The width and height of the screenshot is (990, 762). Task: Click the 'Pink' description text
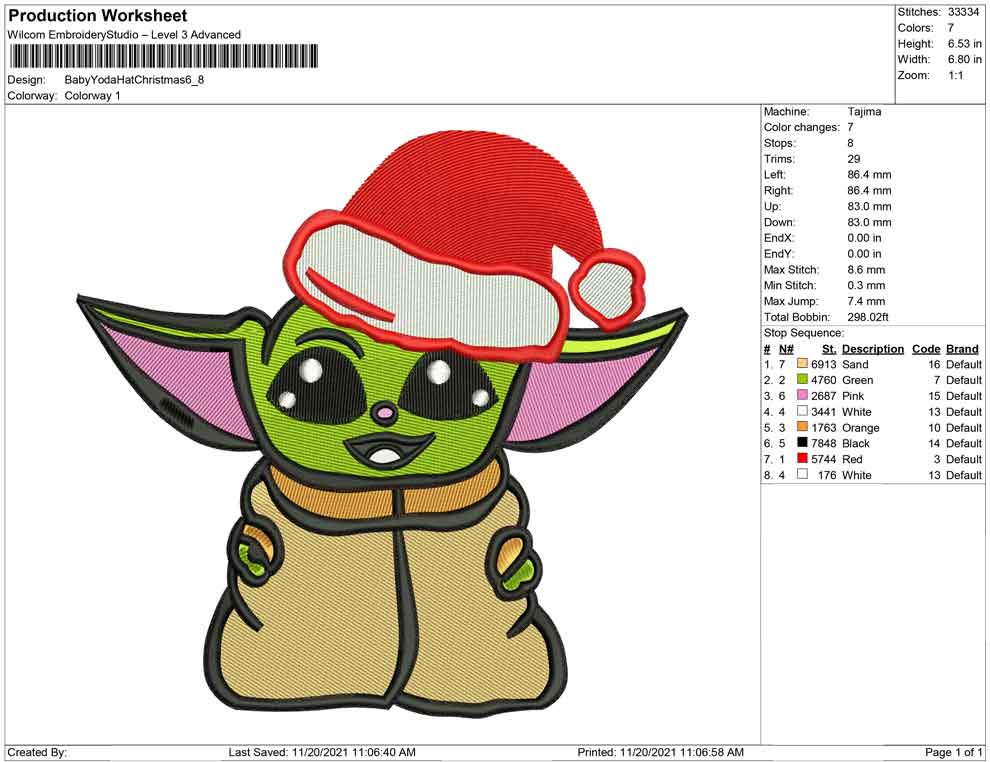coord(853,396)
